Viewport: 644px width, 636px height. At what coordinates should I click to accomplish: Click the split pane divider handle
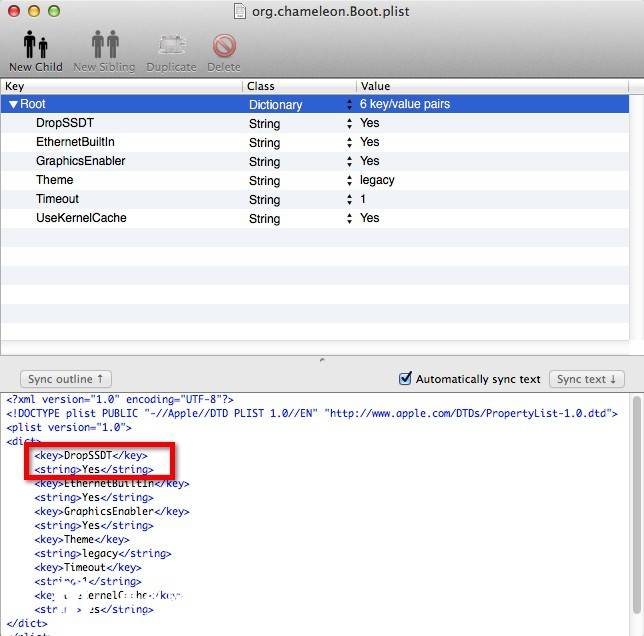pos(321,360)
